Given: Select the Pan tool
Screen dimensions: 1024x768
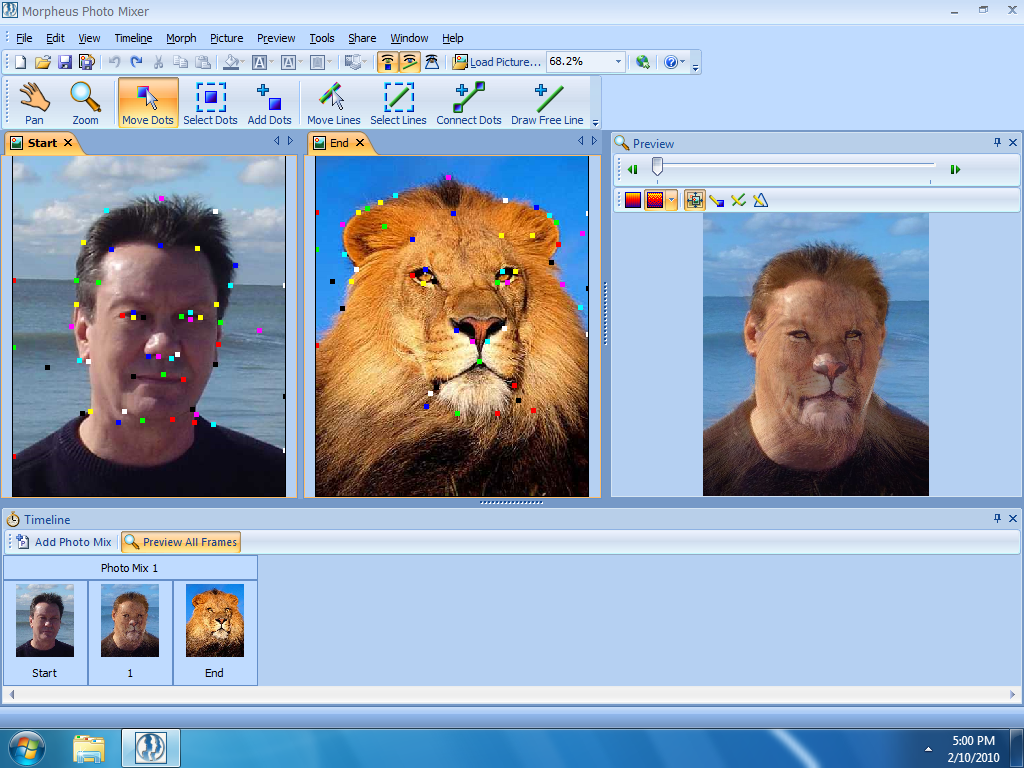Looking at the screenshot, I should coord(33,100).
